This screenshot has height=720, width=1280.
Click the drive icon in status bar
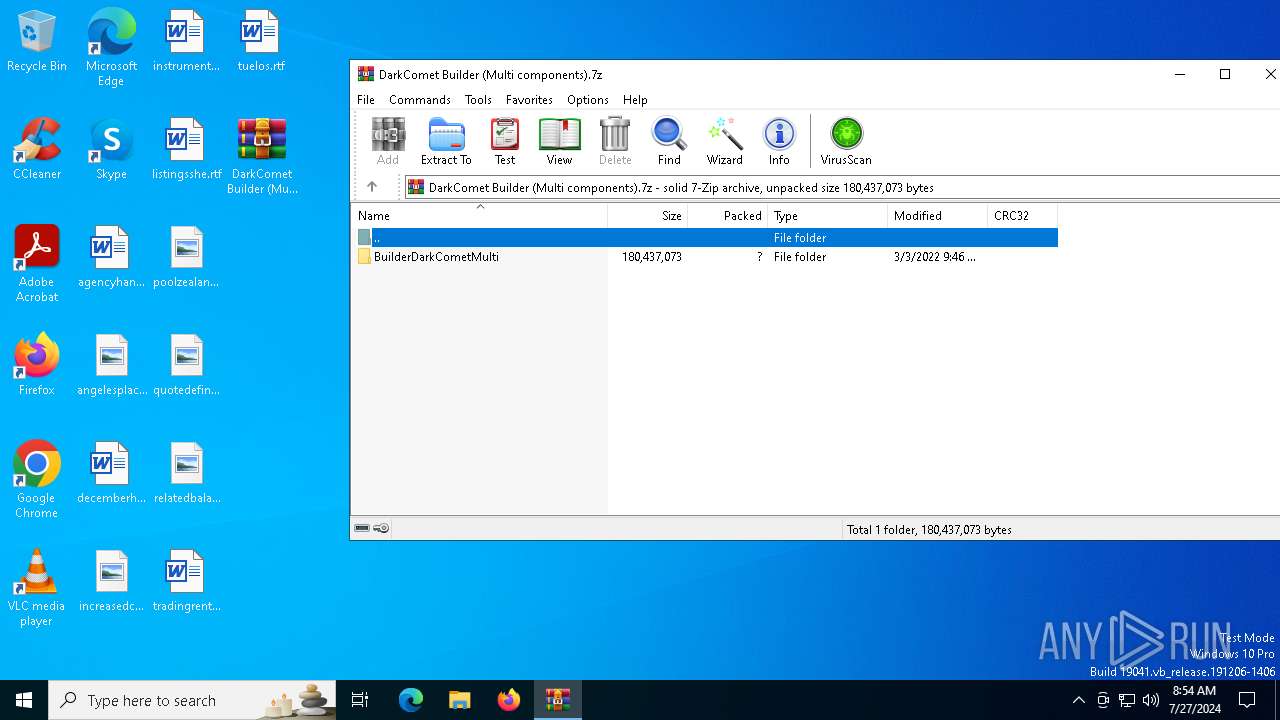(x=362, y=528)
